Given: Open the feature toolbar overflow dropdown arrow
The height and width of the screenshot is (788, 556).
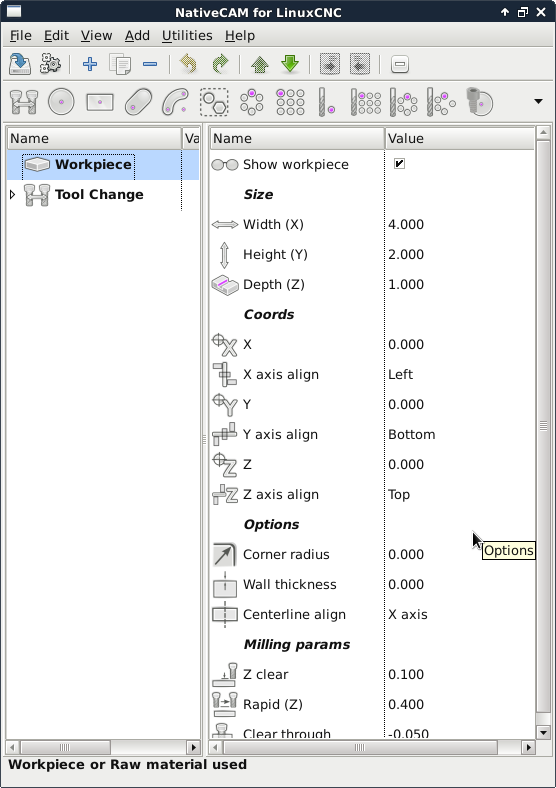Looking at the screenshot, I should pyautogui.click(x=538, y=102).
